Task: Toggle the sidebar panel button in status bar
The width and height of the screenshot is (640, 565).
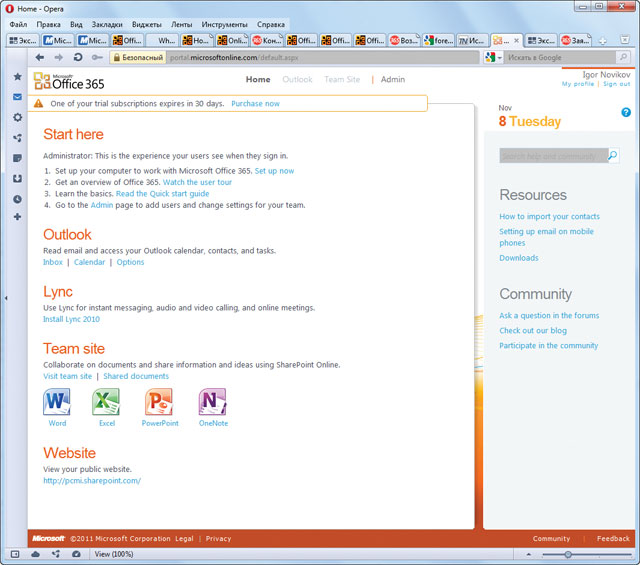Action: pyautogui.click(x=15, y=553)
